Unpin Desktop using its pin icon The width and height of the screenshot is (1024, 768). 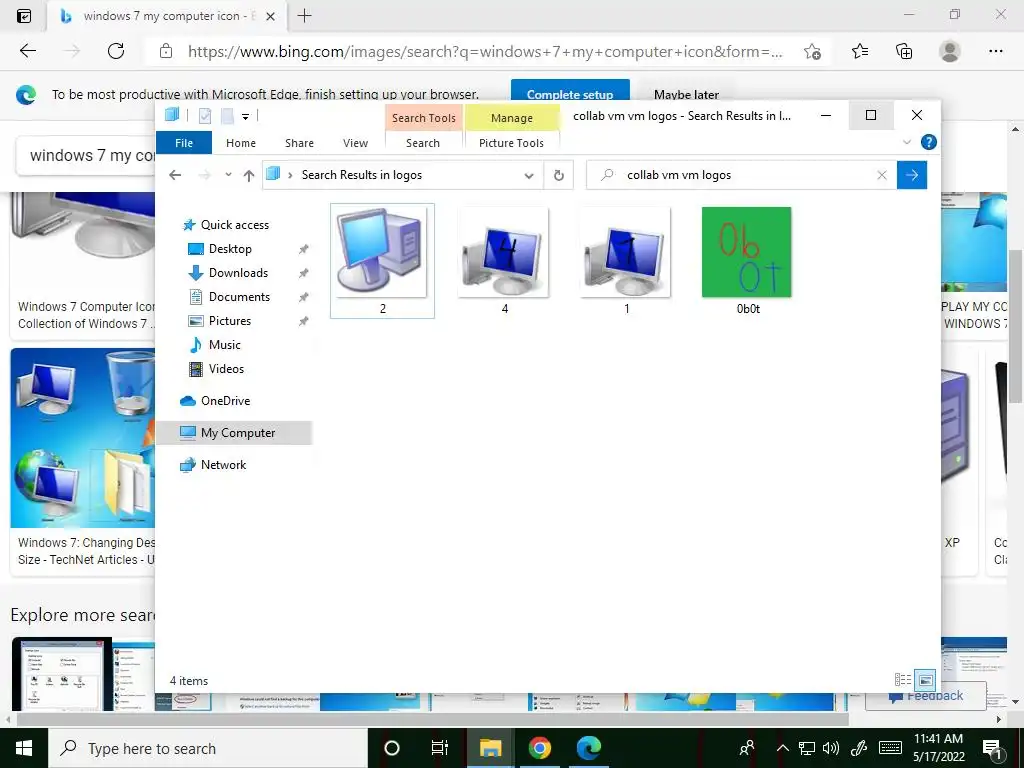[x=303, y=249]
